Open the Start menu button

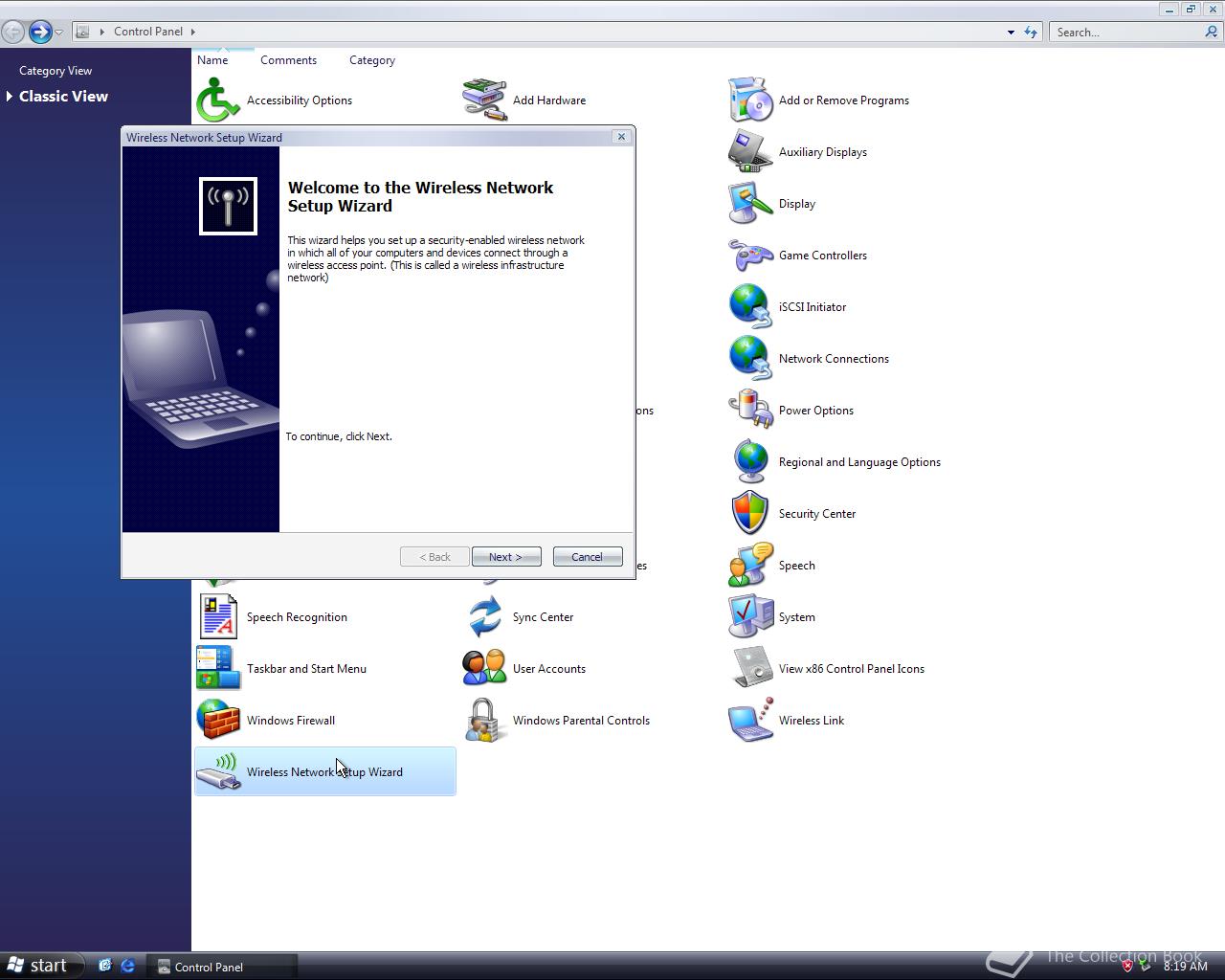(x=41, y=966)
